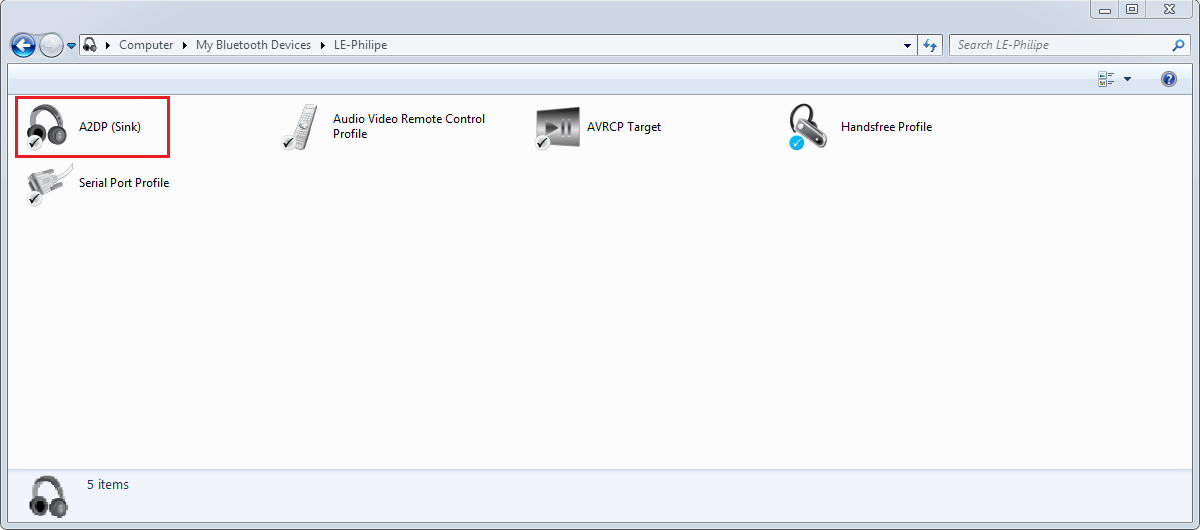Viewport: 1200px width, 530px height.
Task: Click the AVRCP Target label
Action: tap(624, 127)
